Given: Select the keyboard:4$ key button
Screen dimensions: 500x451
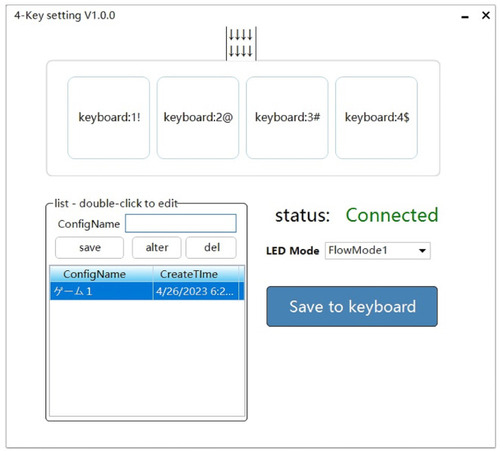Looking at the screenshot, I should point(376,118).
